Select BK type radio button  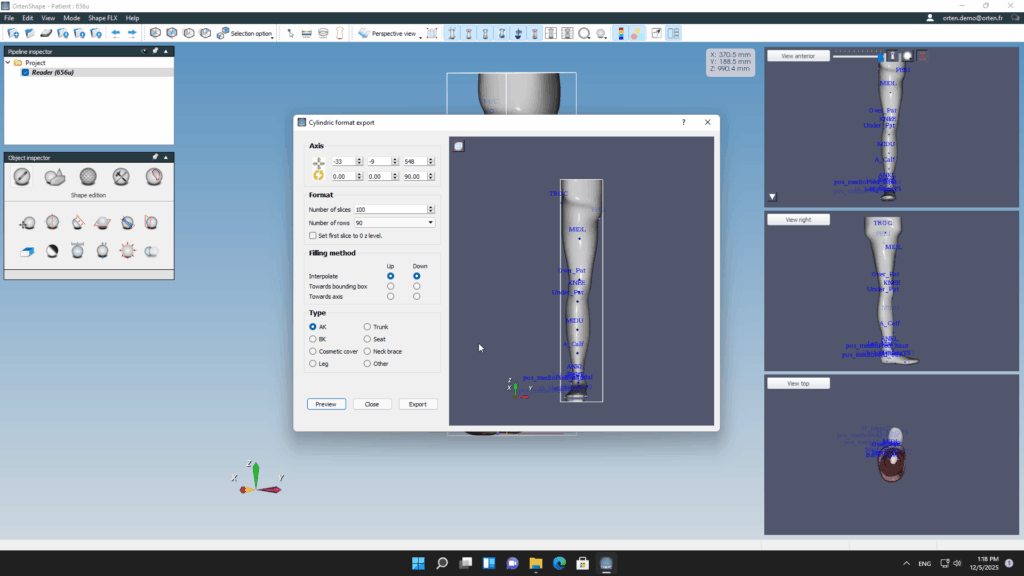pos(313,339)
